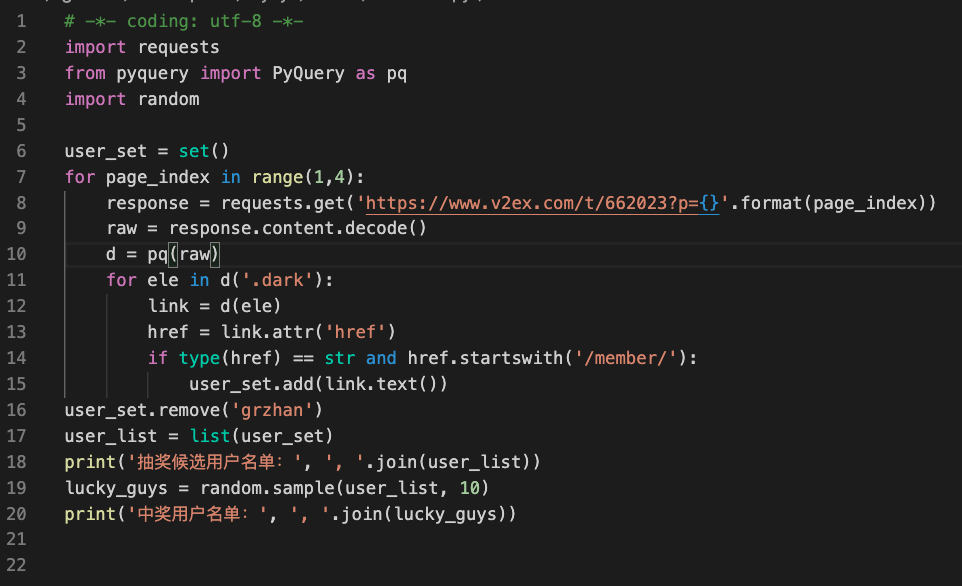Click the 'grzhan' string in the remove call
962x586 pixels.
click(272, 410)
